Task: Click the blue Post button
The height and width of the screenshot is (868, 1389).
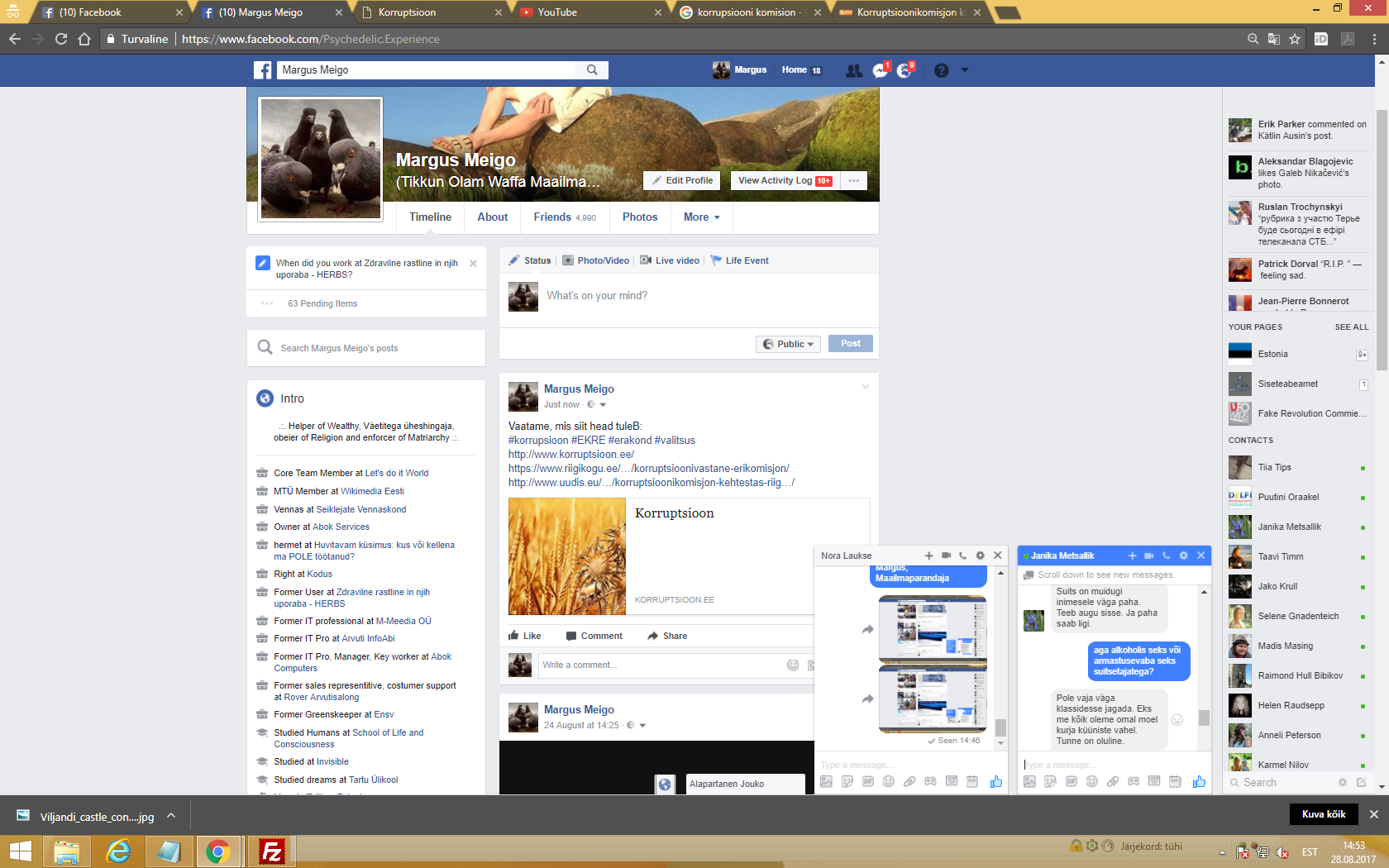Action: pyautogui.click(x=851, y=344)
